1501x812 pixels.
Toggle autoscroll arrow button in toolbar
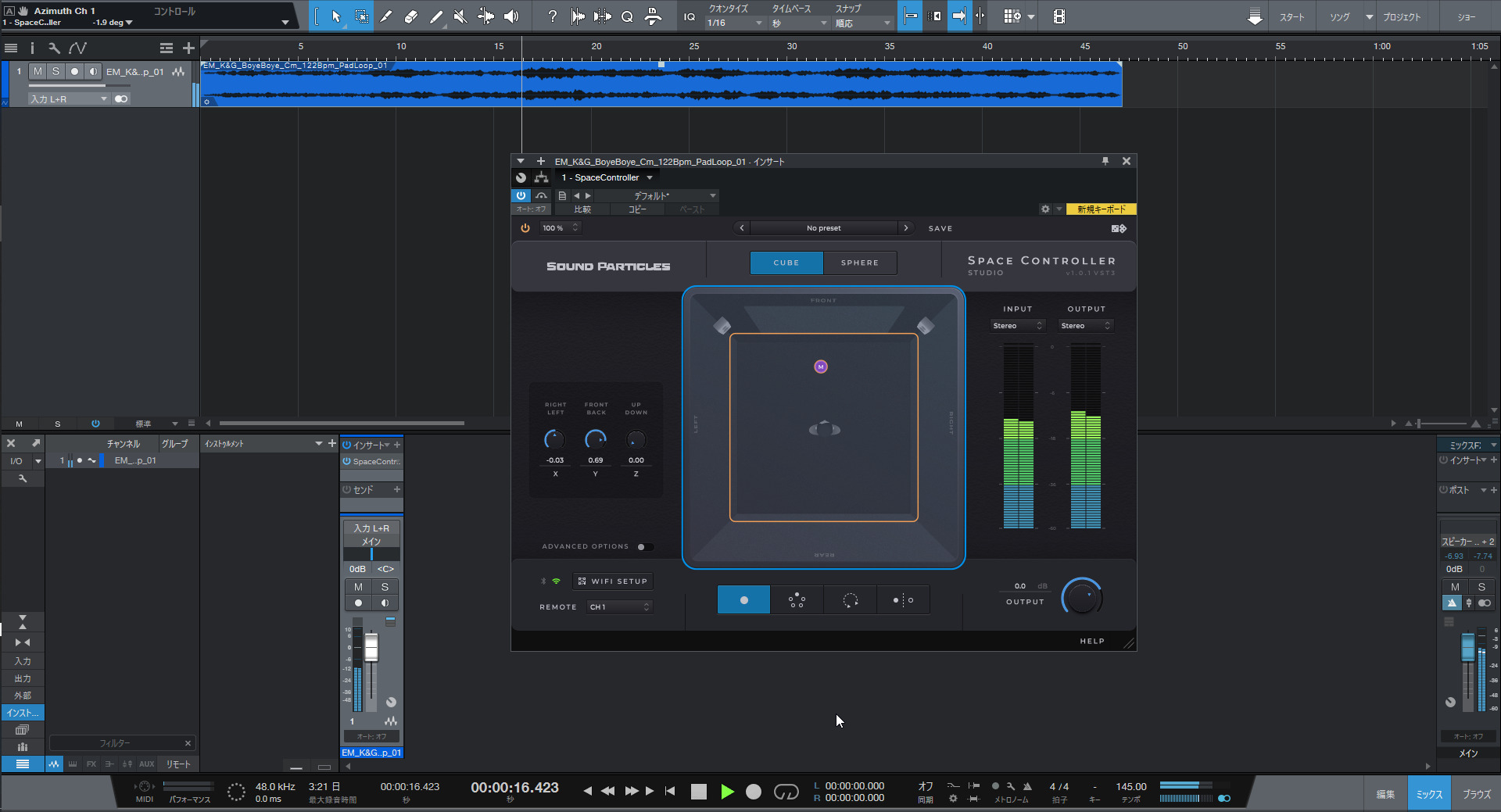click(x=958, y=16)
